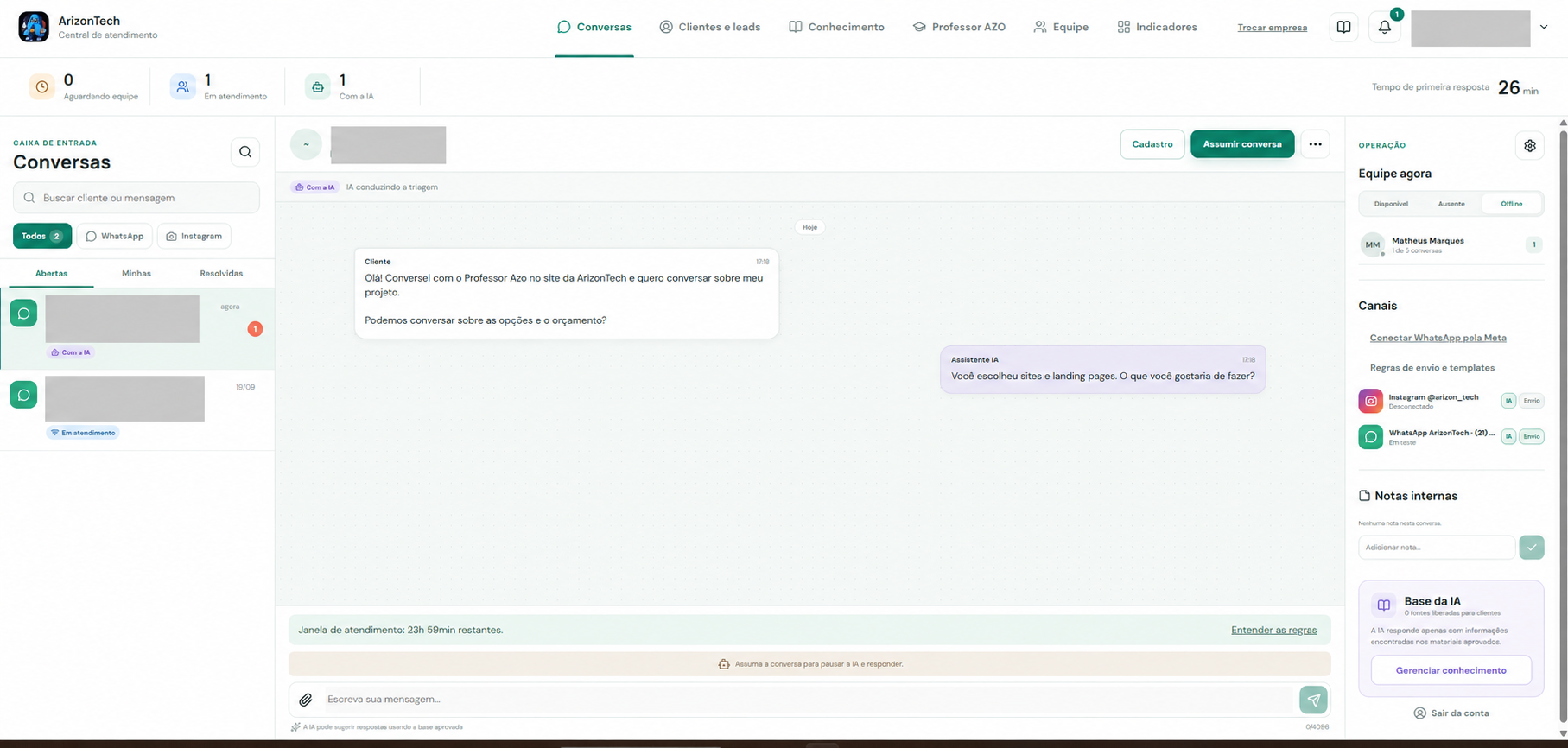Open the three-dots more options menu

[x=1315, y=144]
